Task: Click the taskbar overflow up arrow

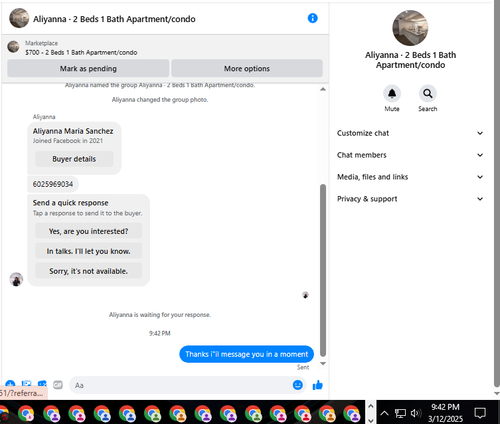Action: [371, 406]
